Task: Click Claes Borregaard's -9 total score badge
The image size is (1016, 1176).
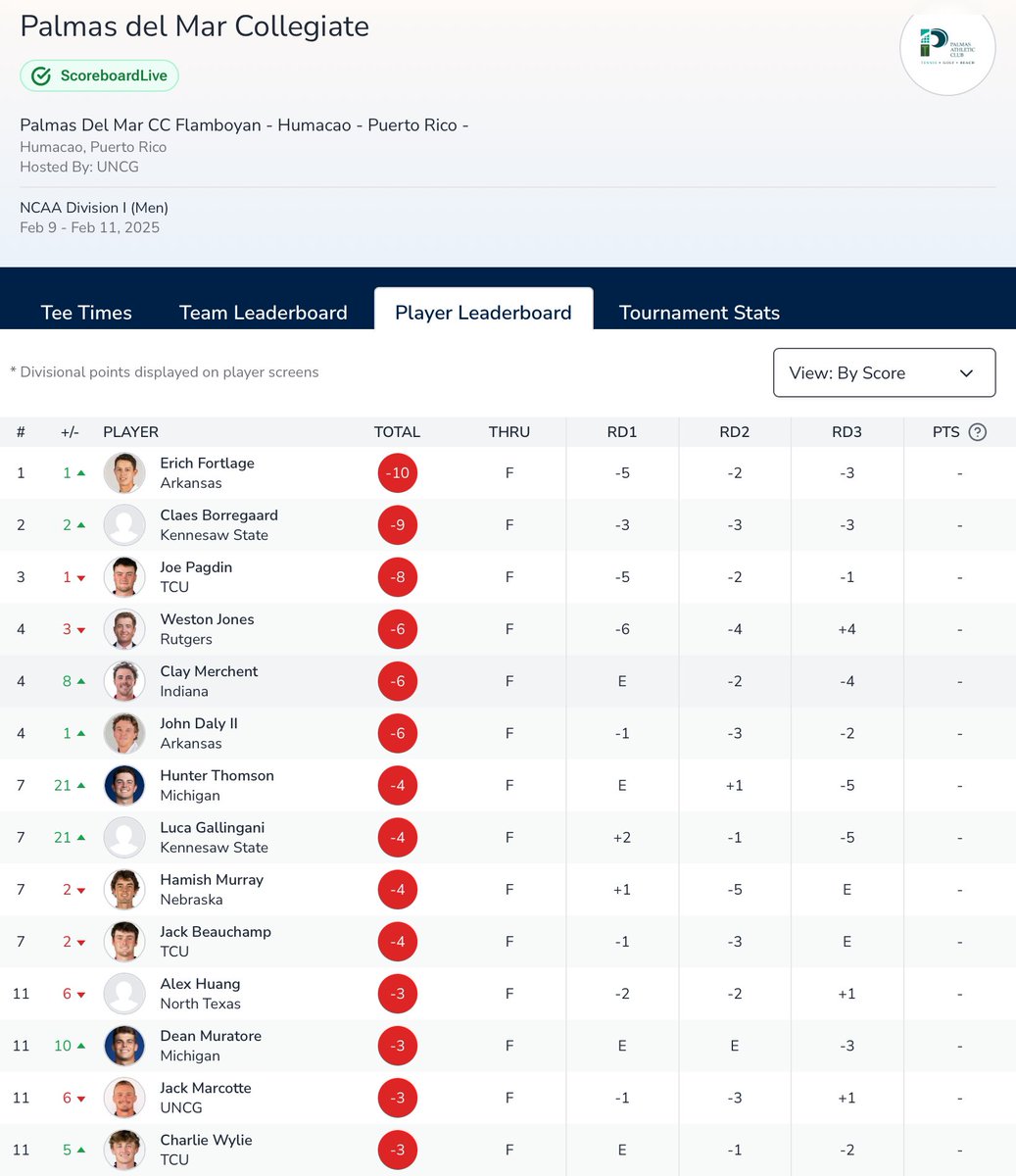Action: pos(398,525)
